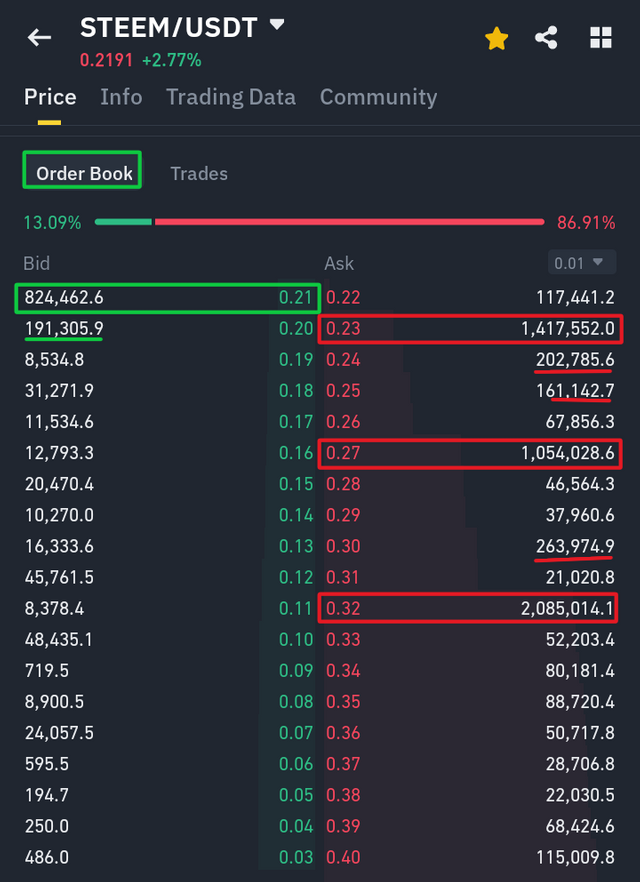Select ask amount 21,020.8
The height and width of the screenshot is (882, 640).
580,578
